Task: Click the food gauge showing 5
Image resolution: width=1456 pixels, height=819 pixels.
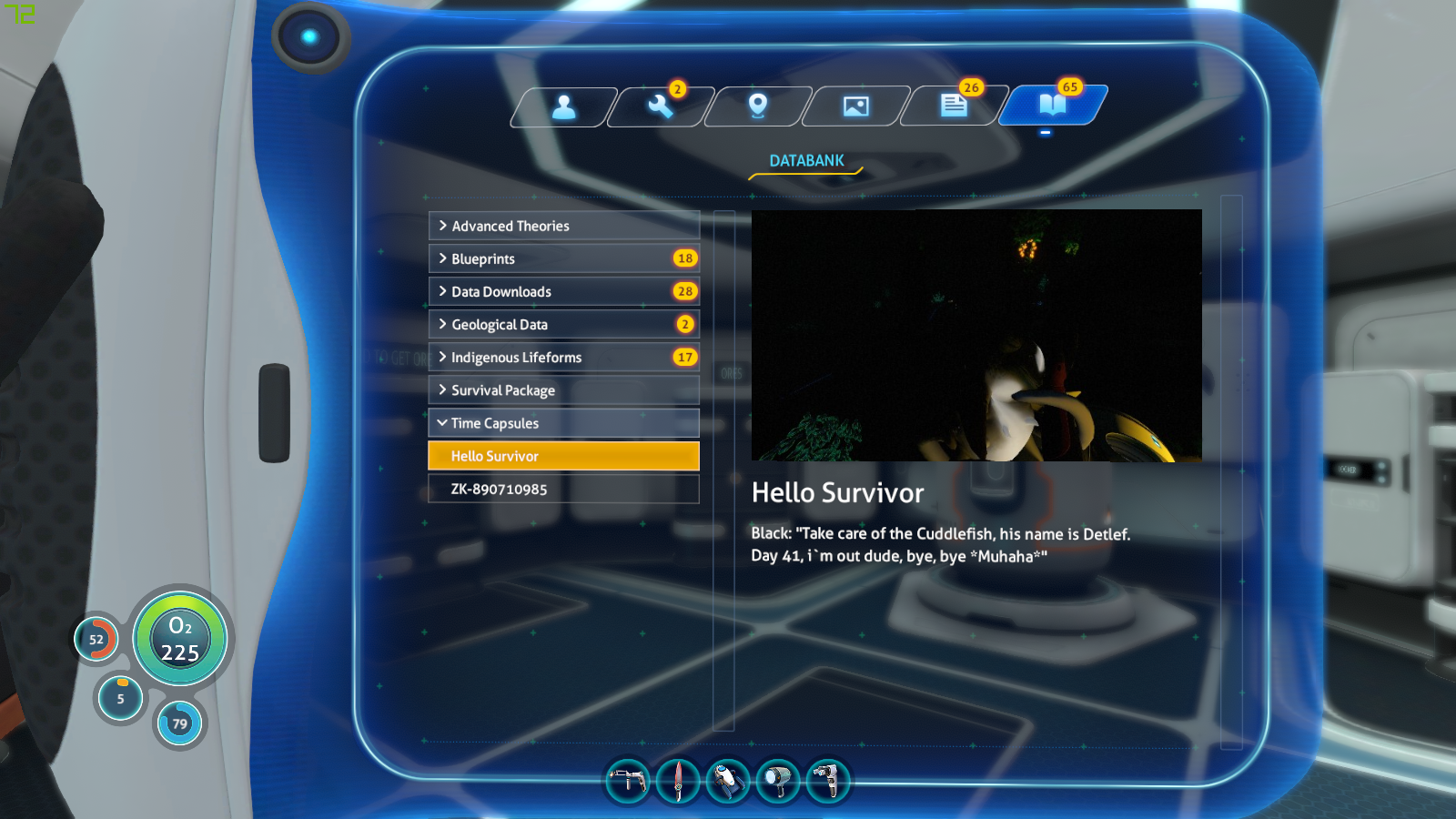Action: click(120, 699)
